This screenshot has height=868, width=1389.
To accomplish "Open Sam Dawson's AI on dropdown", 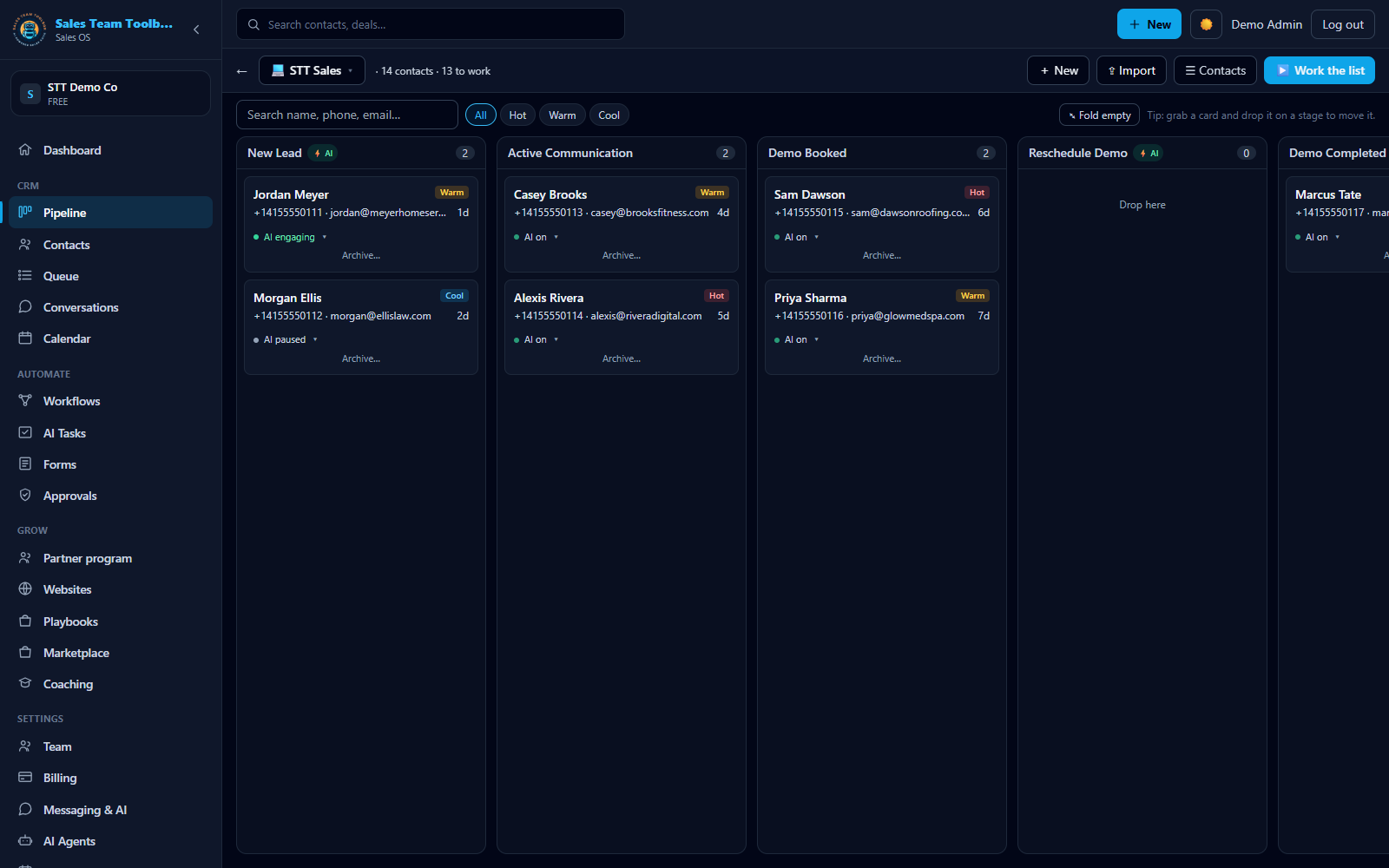I will [x=797, y=237].
